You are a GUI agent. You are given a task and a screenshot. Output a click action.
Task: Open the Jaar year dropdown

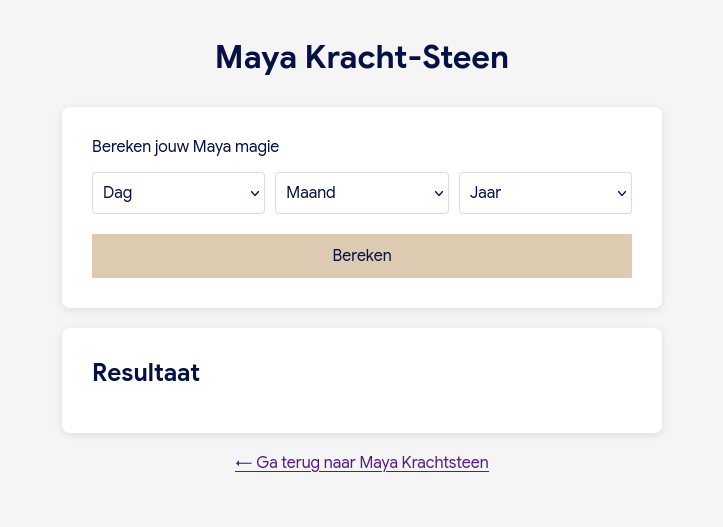(545, 193)
